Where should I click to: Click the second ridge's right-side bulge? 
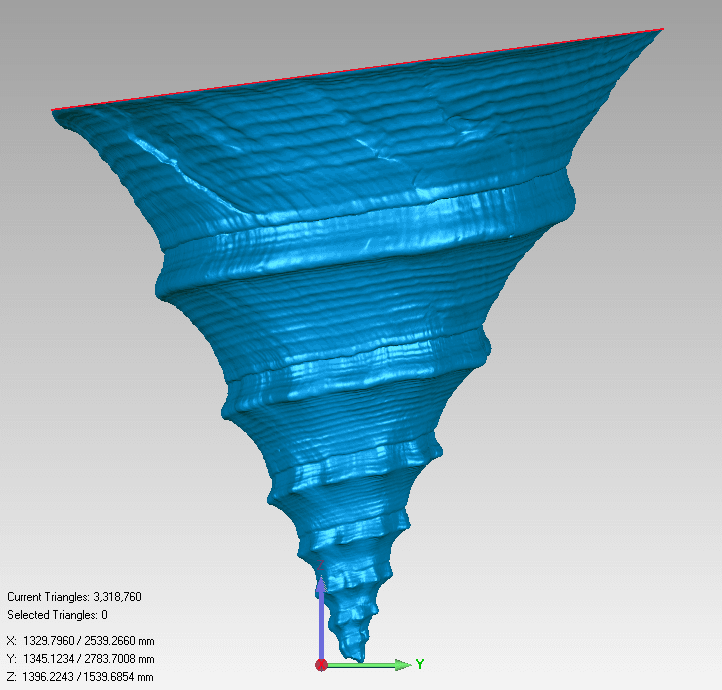pyautogui.click(x=483, y=345)
